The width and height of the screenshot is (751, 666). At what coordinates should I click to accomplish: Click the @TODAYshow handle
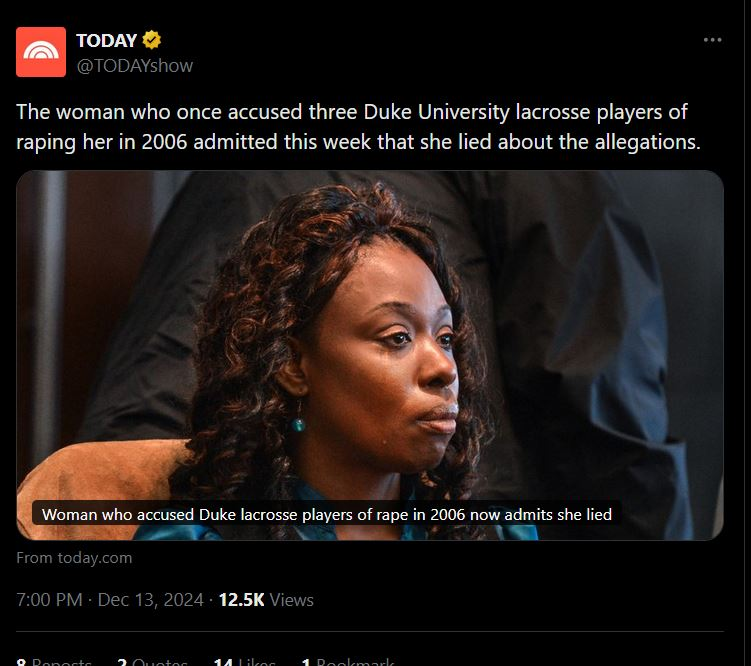[134, 65]
